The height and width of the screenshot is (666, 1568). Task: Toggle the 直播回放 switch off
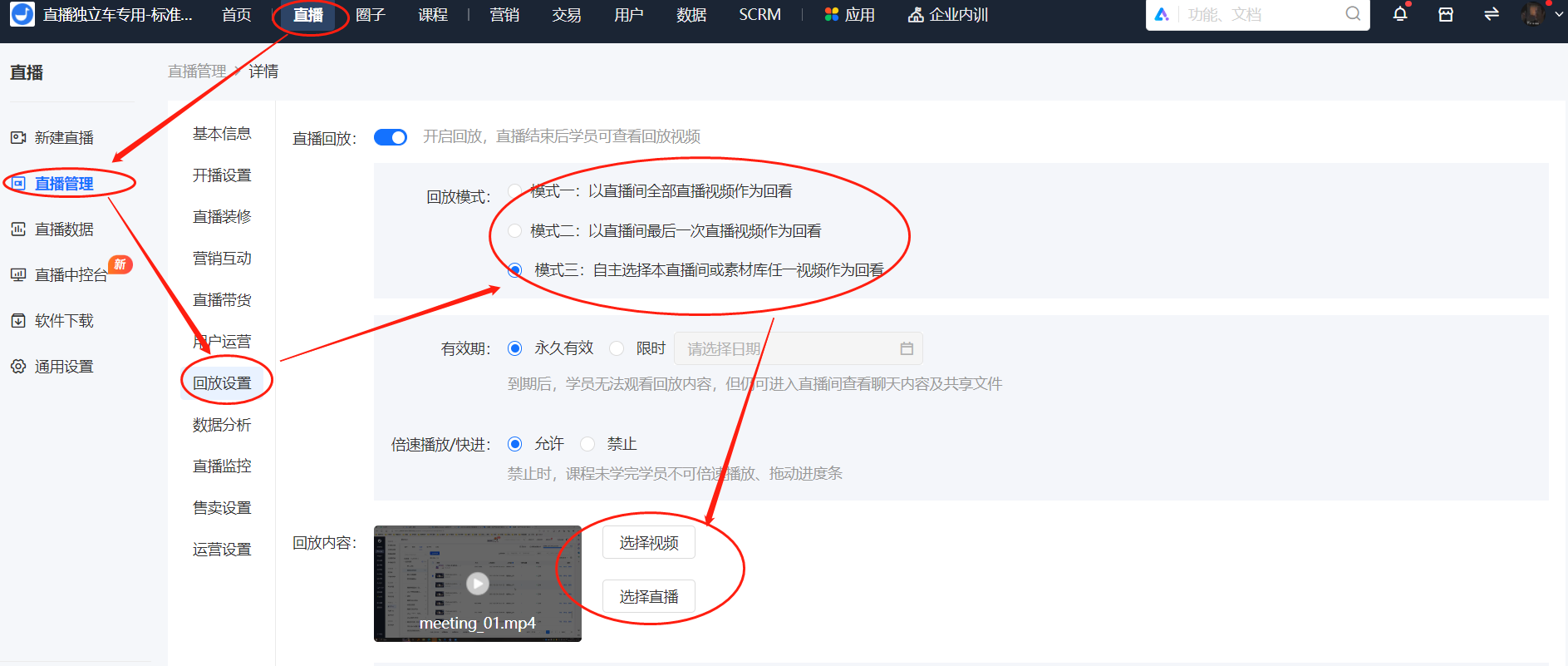click(x=391, y=137)
